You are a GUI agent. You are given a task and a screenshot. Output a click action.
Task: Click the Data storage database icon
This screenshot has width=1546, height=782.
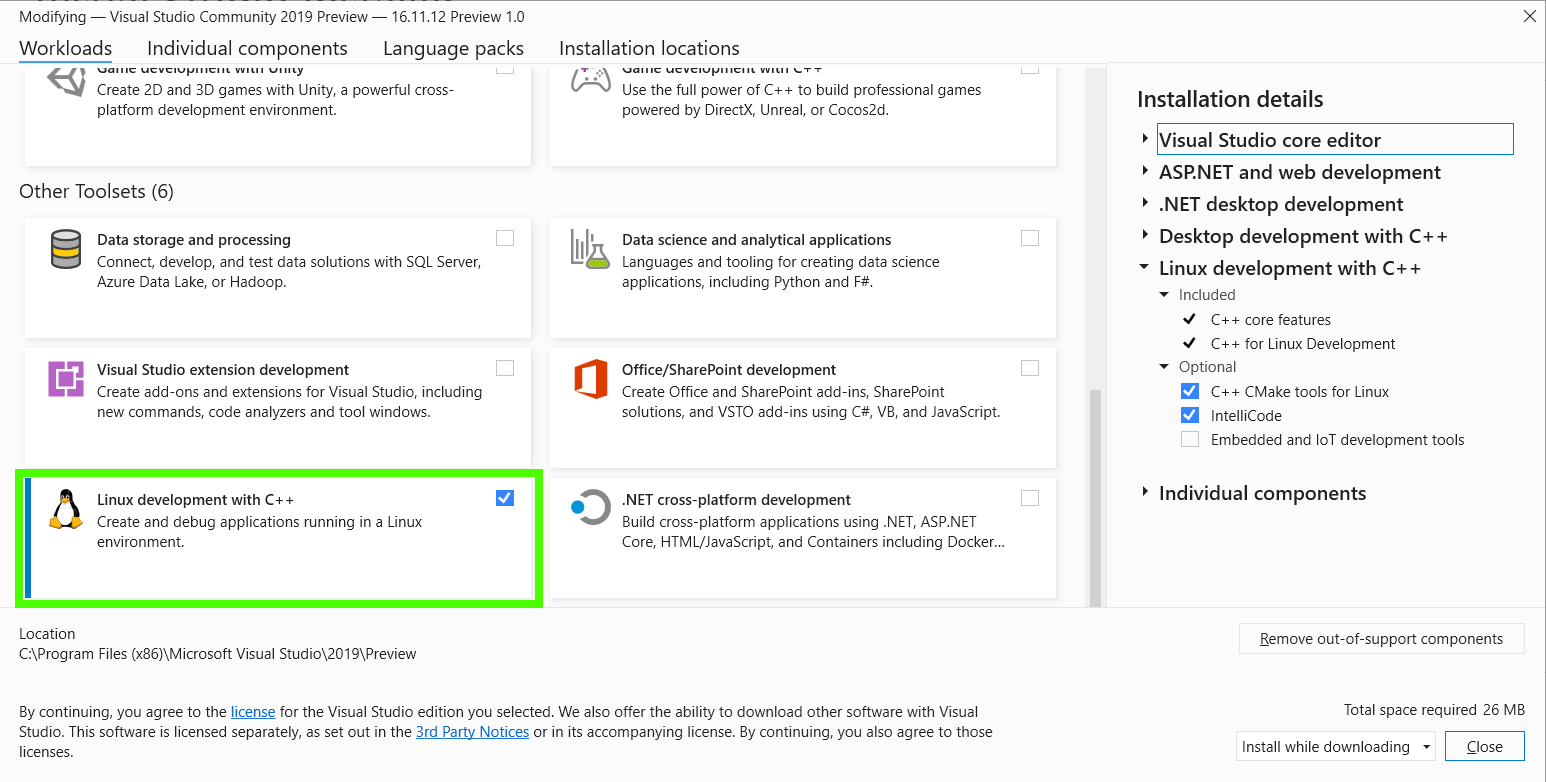(66, 249)
